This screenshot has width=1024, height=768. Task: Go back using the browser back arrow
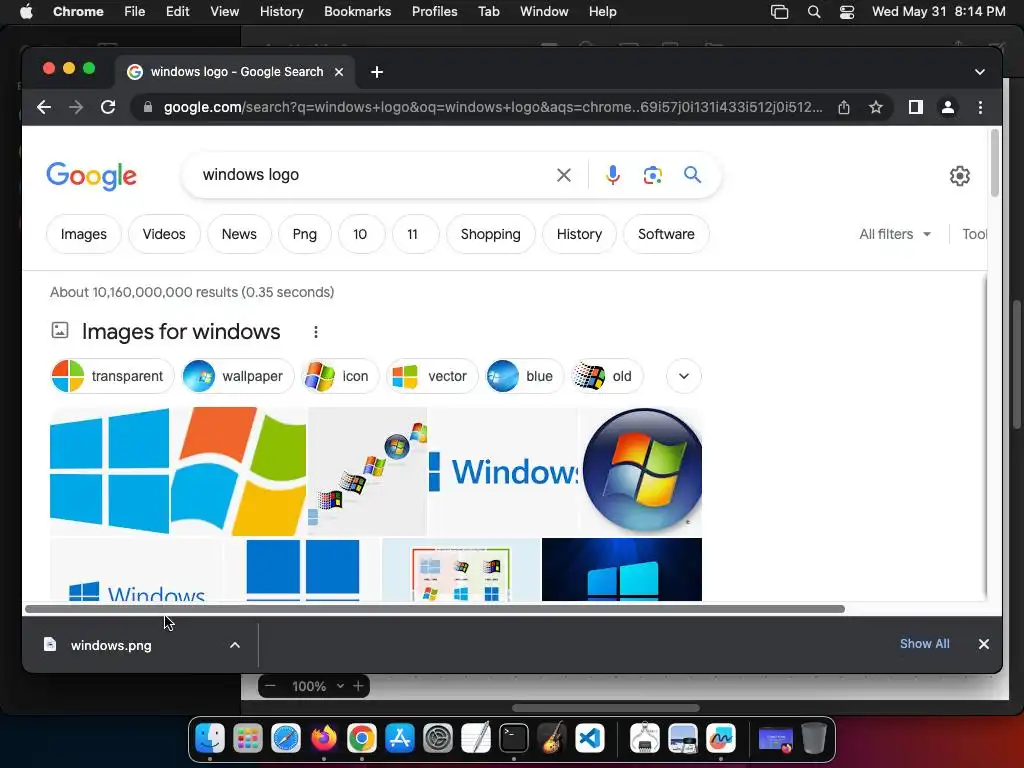44,107
